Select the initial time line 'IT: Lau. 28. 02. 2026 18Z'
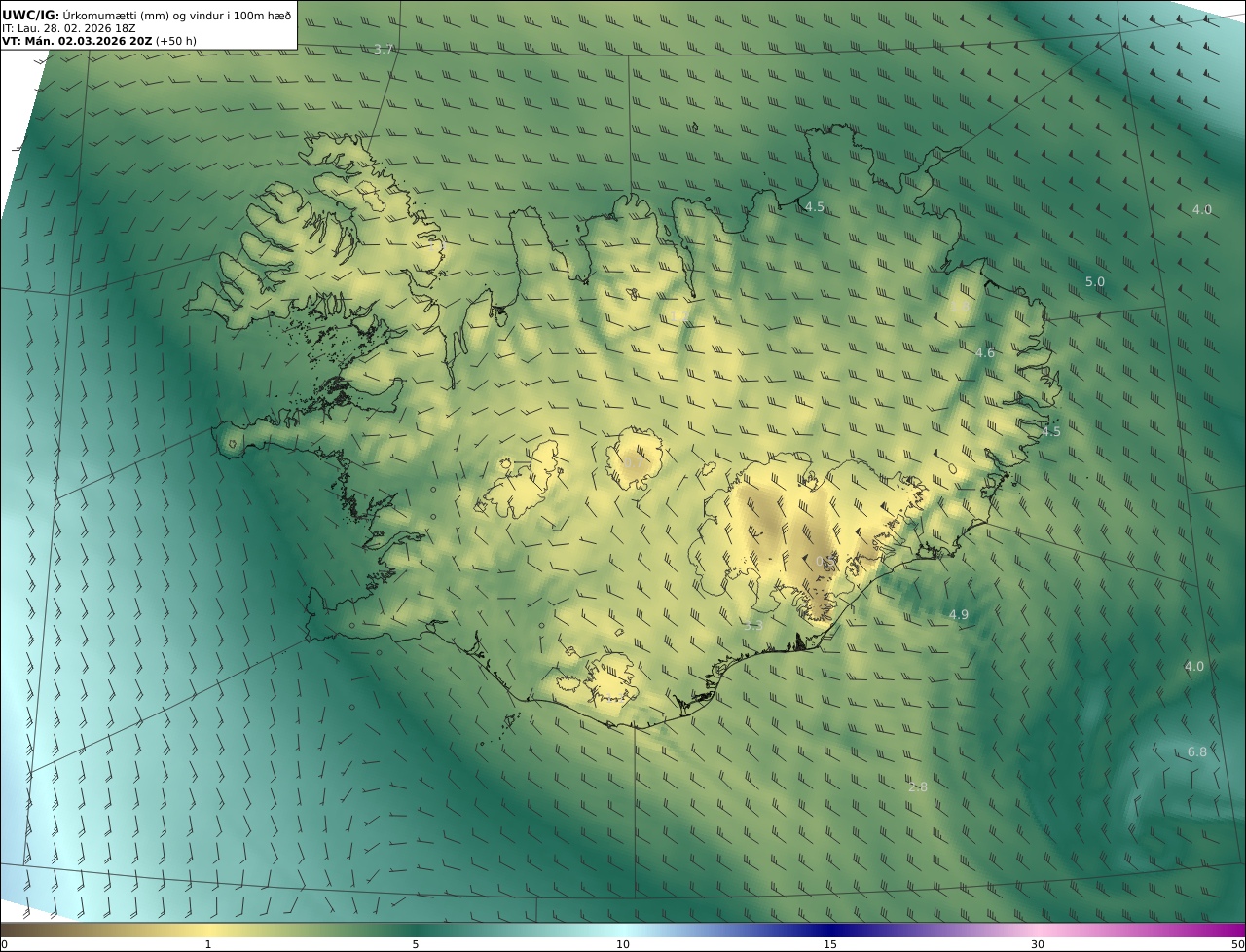1246x952 pixels. [69, 28]
